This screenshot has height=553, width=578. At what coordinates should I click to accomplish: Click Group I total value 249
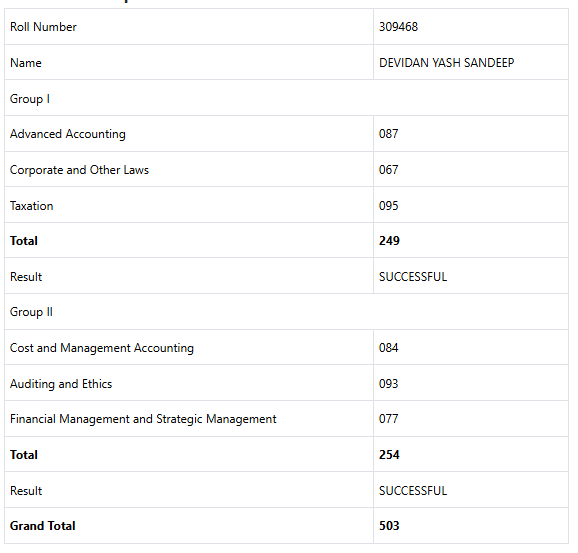[x=389, y=241]
